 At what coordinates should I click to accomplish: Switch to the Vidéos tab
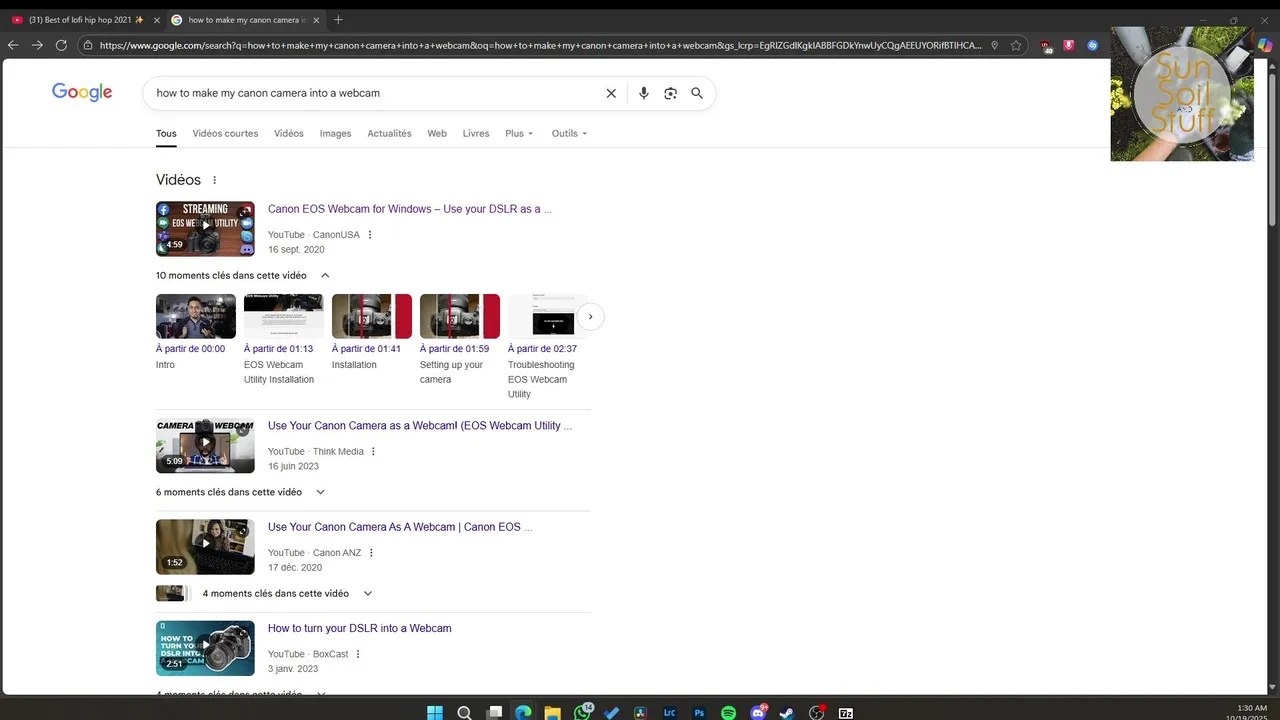tap(289, 133)
